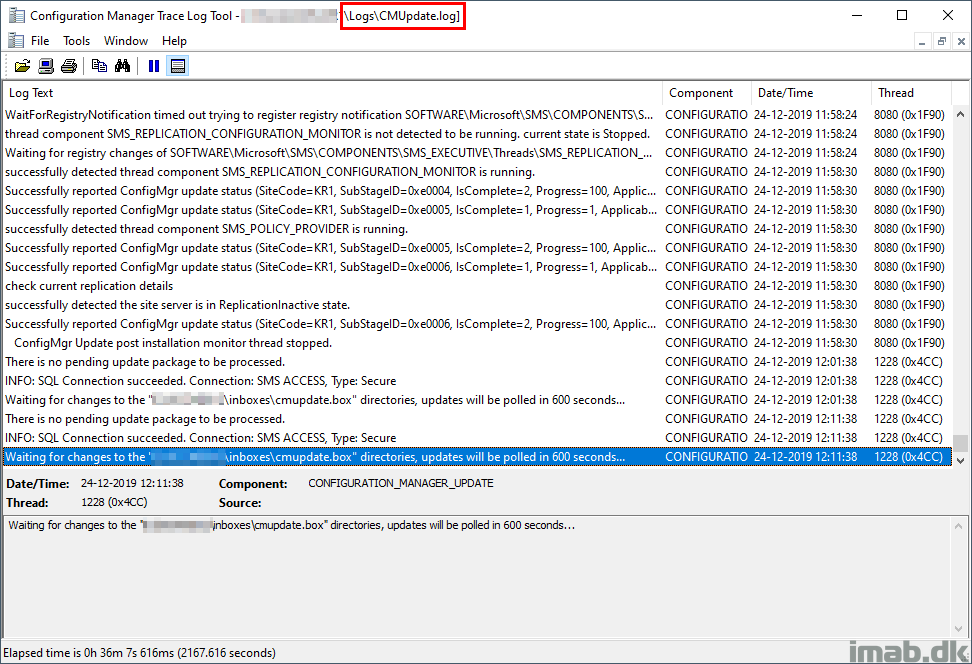Click inside the log message detail text box

pos(477,577)
